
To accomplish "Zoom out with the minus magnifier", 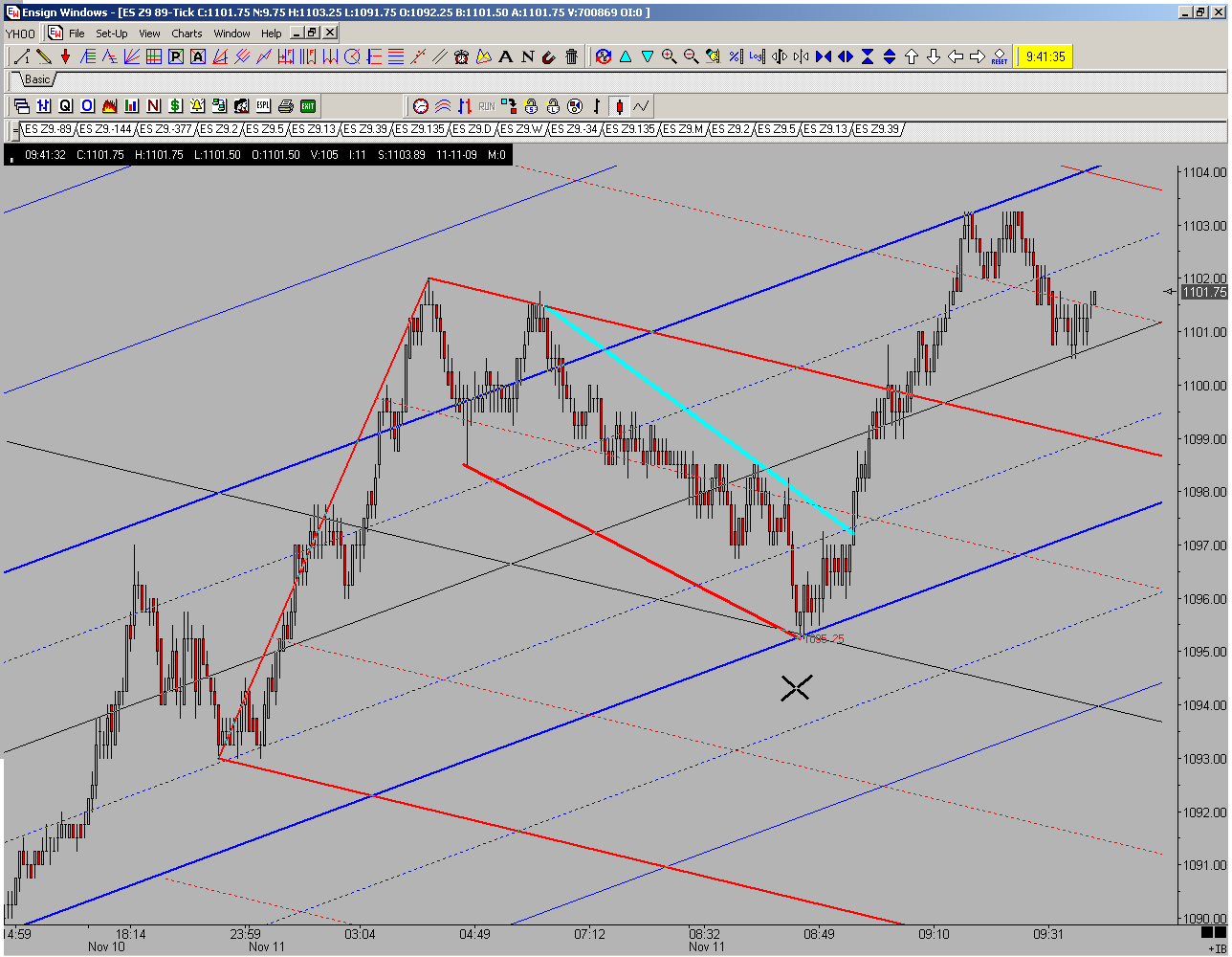I will 691,56.
